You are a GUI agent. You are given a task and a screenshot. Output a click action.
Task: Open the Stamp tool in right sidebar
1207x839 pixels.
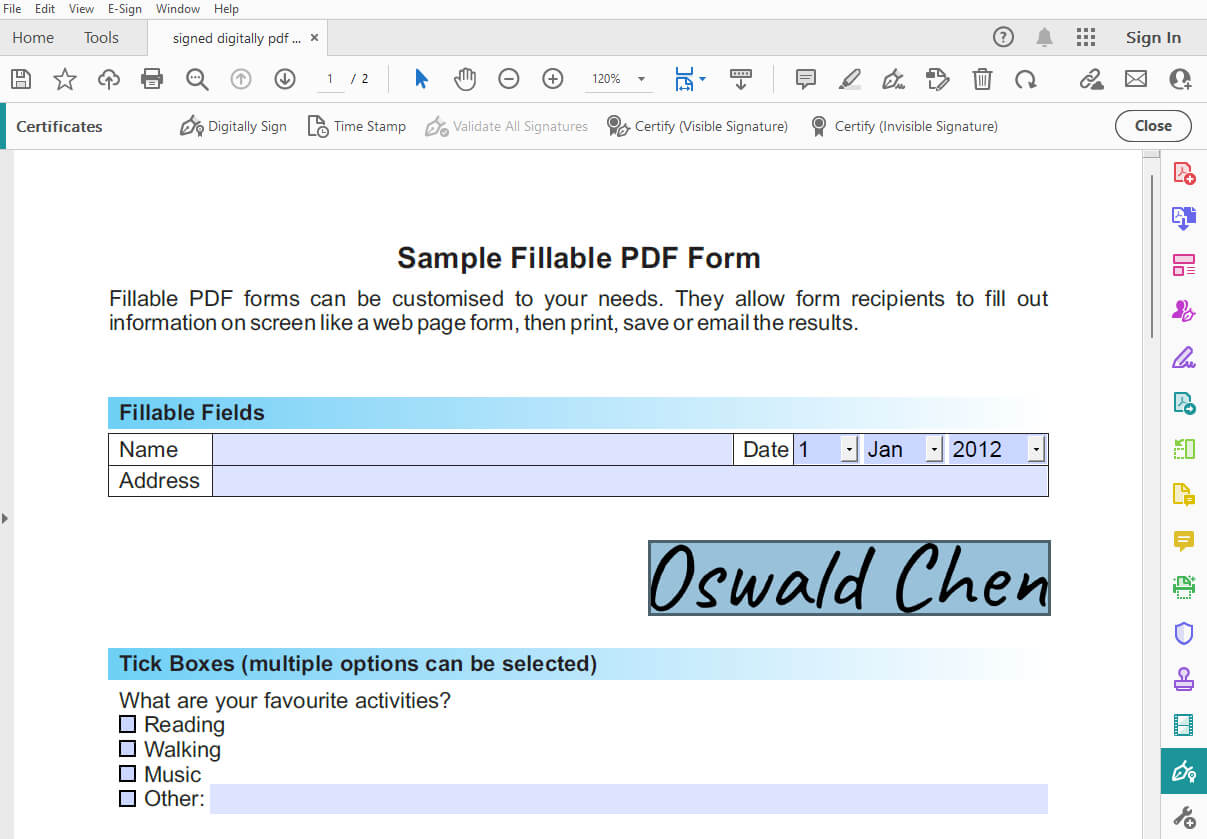(x=1184, y=678)
